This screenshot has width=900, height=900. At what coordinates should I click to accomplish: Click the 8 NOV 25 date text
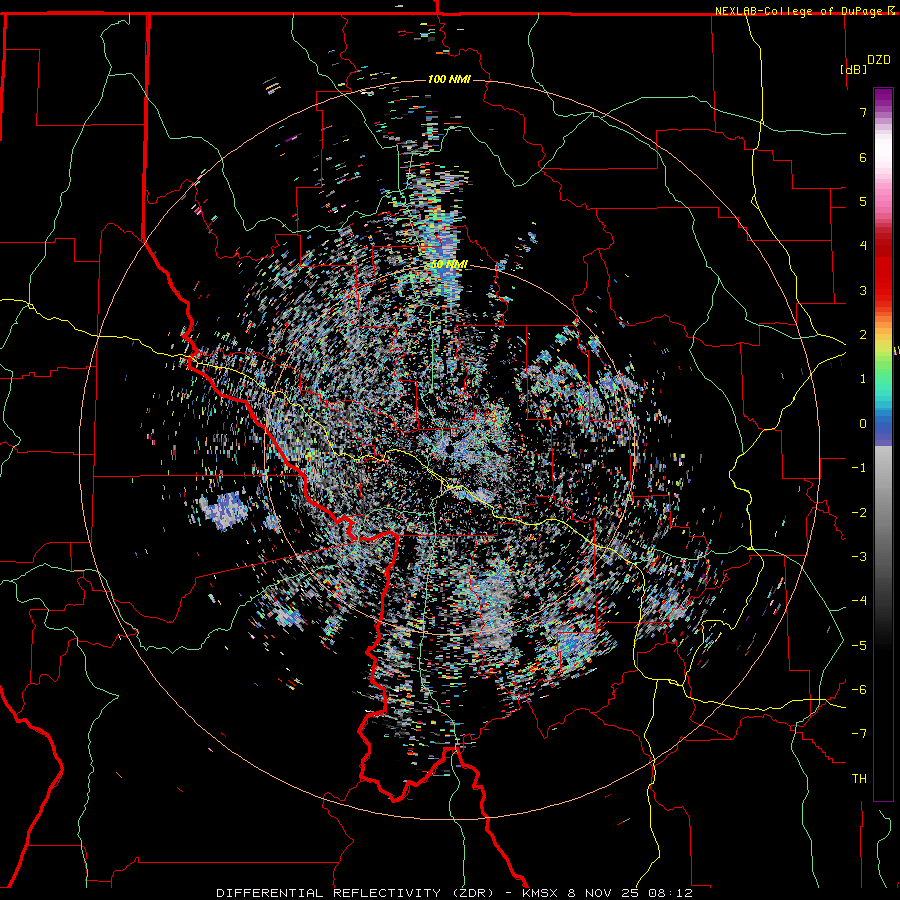[x=603, y=893]
